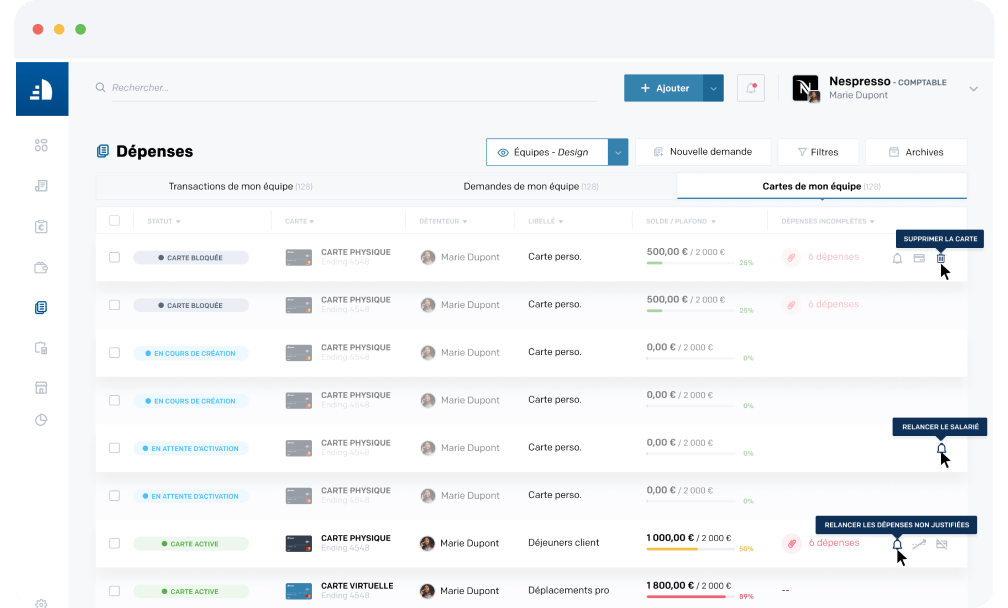Open 6 dépenses link in Déjeuners client row

click(834, 543)
